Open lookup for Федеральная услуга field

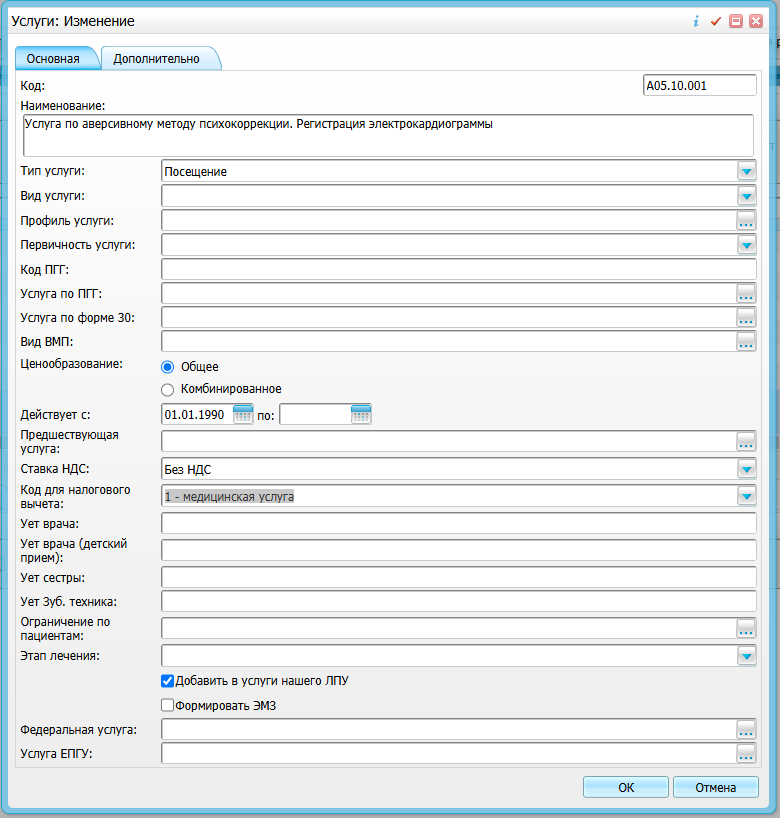coord(746,729)
